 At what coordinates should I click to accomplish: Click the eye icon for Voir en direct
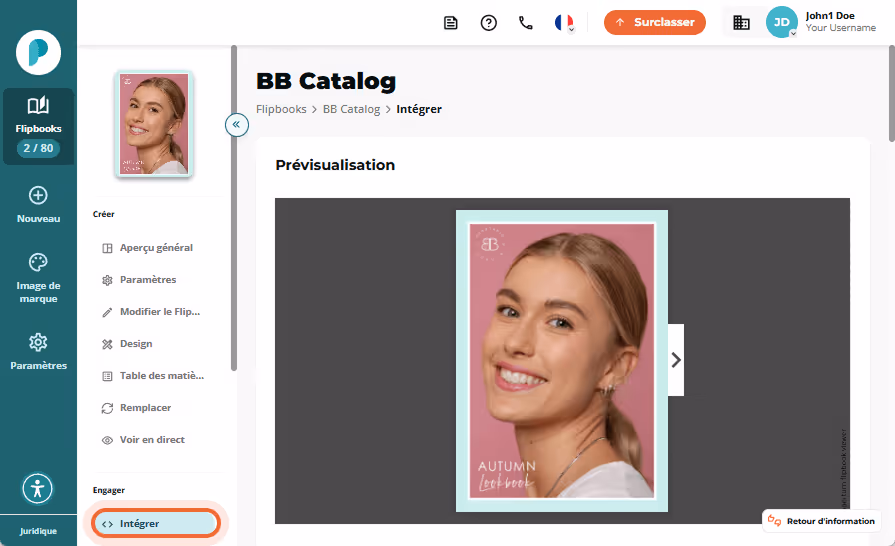coord(107,440)
